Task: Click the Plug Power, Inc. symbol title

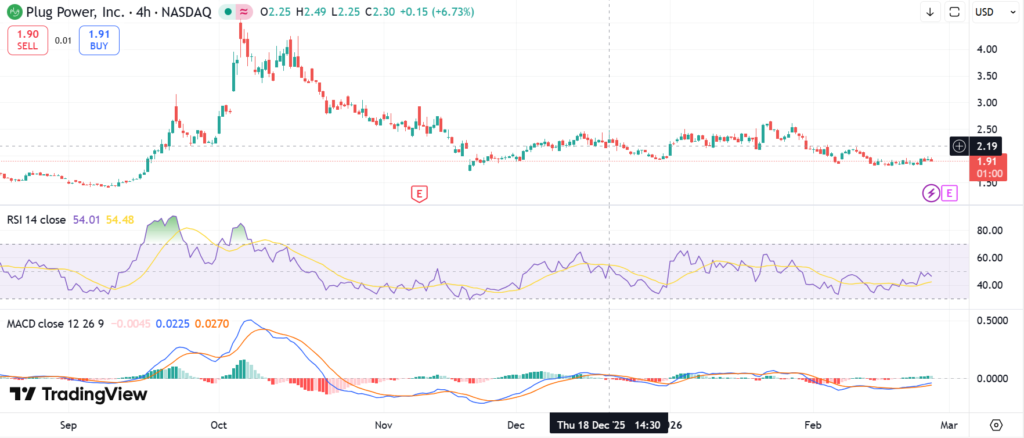Action: tap(76, 12)
